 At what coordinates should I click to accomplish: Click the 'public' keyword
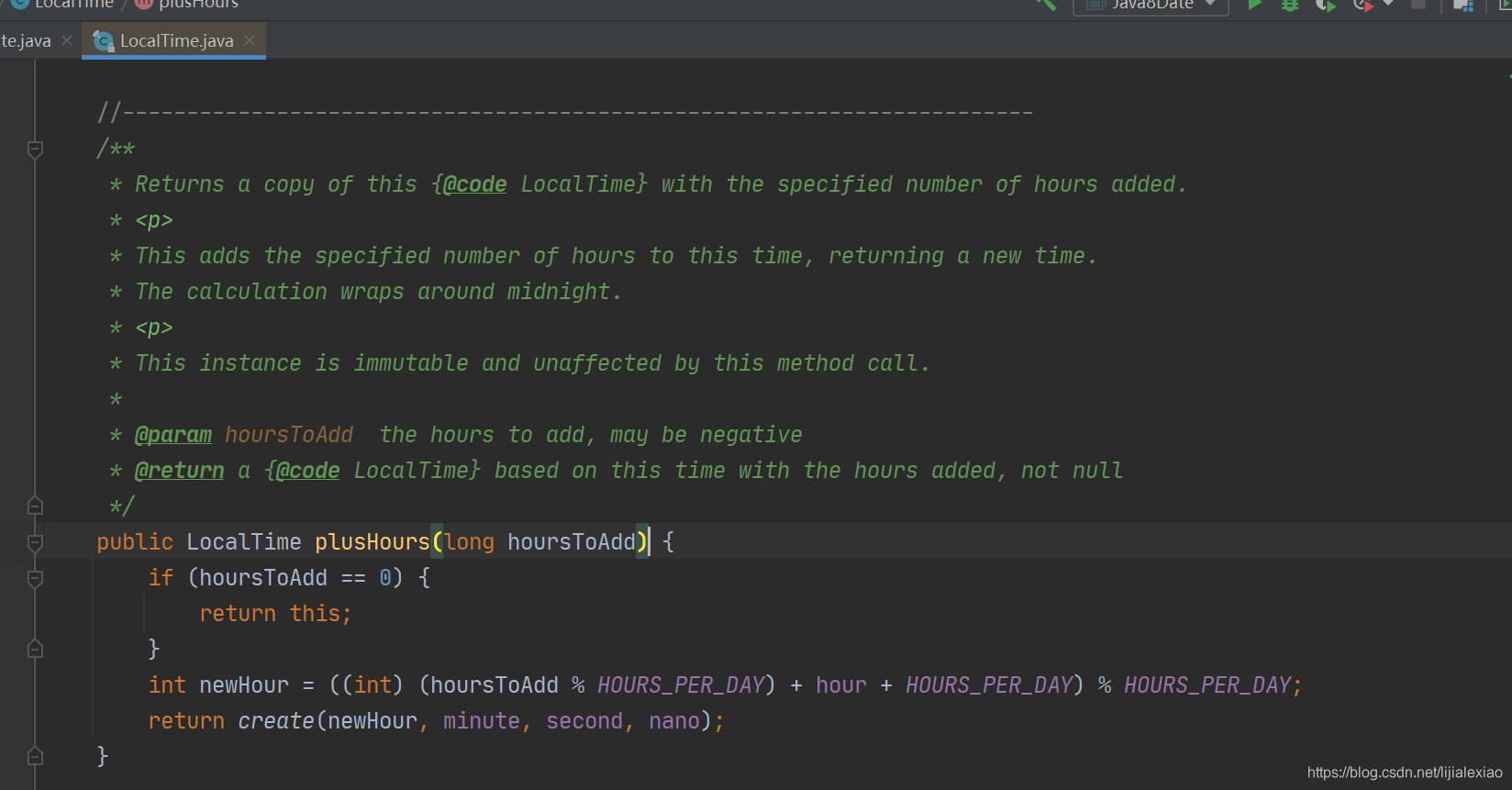pyautogui.click(x=135, y=542)
